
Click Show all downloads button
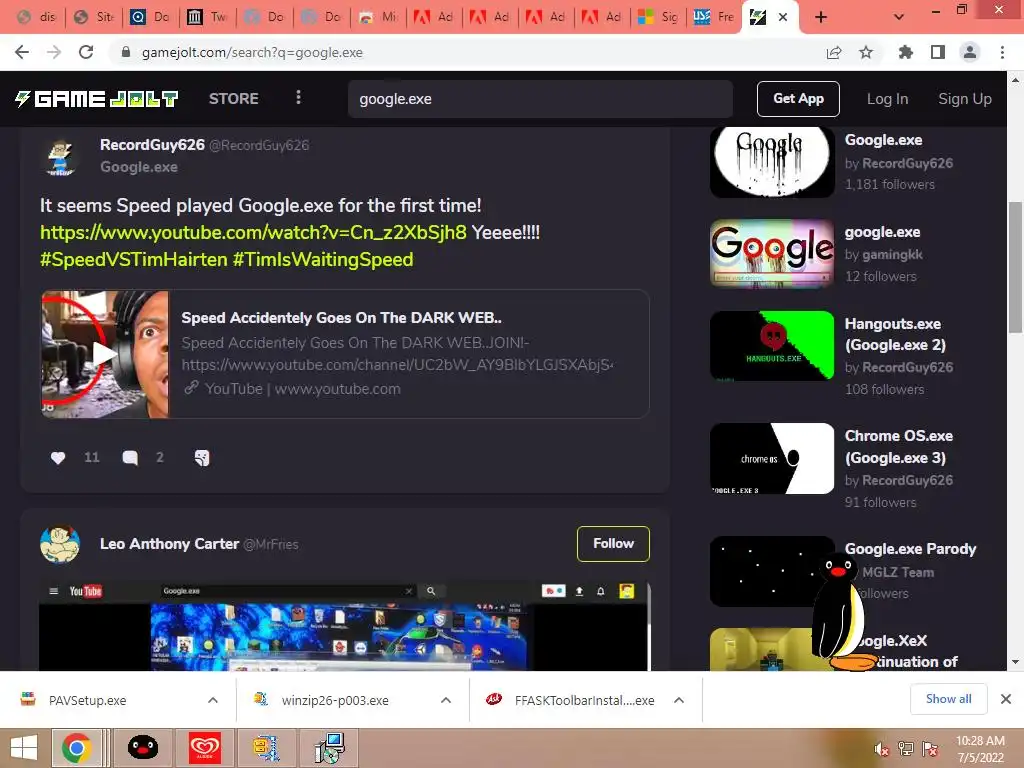(948, 699)
